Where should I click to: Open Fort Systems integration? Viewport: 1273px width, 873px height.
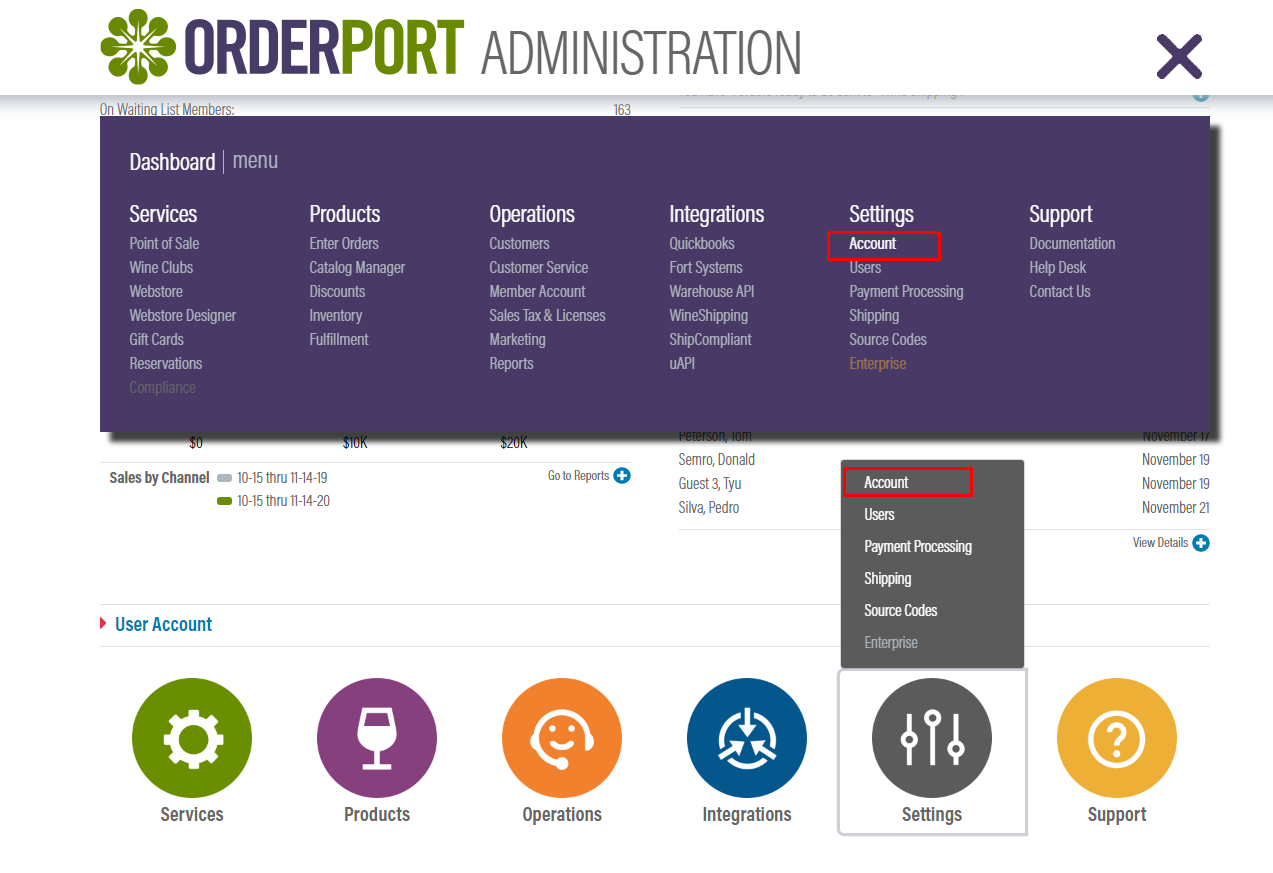(706, 267)
